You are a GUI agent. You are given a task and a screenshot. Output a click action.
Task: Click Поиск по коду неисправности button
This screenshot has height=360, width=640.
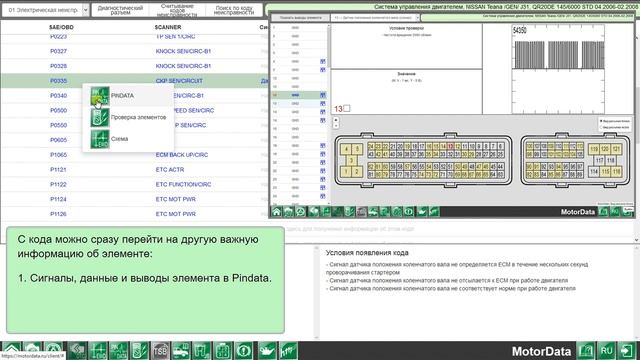pyautogui.click(x=234, y=10)
